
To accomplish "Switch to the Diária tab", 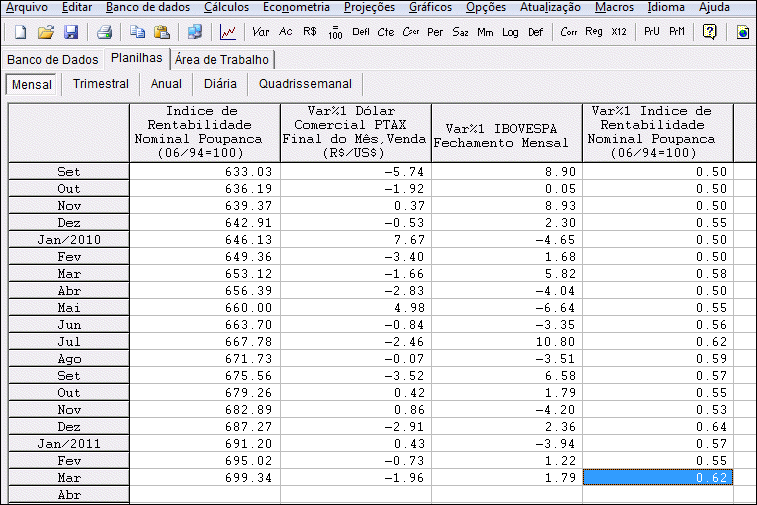I will coord(220,84).
